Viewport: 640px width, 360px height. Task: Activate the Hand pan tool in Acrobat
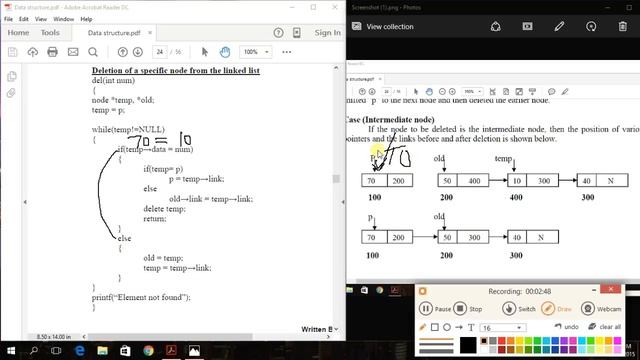click(225, 52)
